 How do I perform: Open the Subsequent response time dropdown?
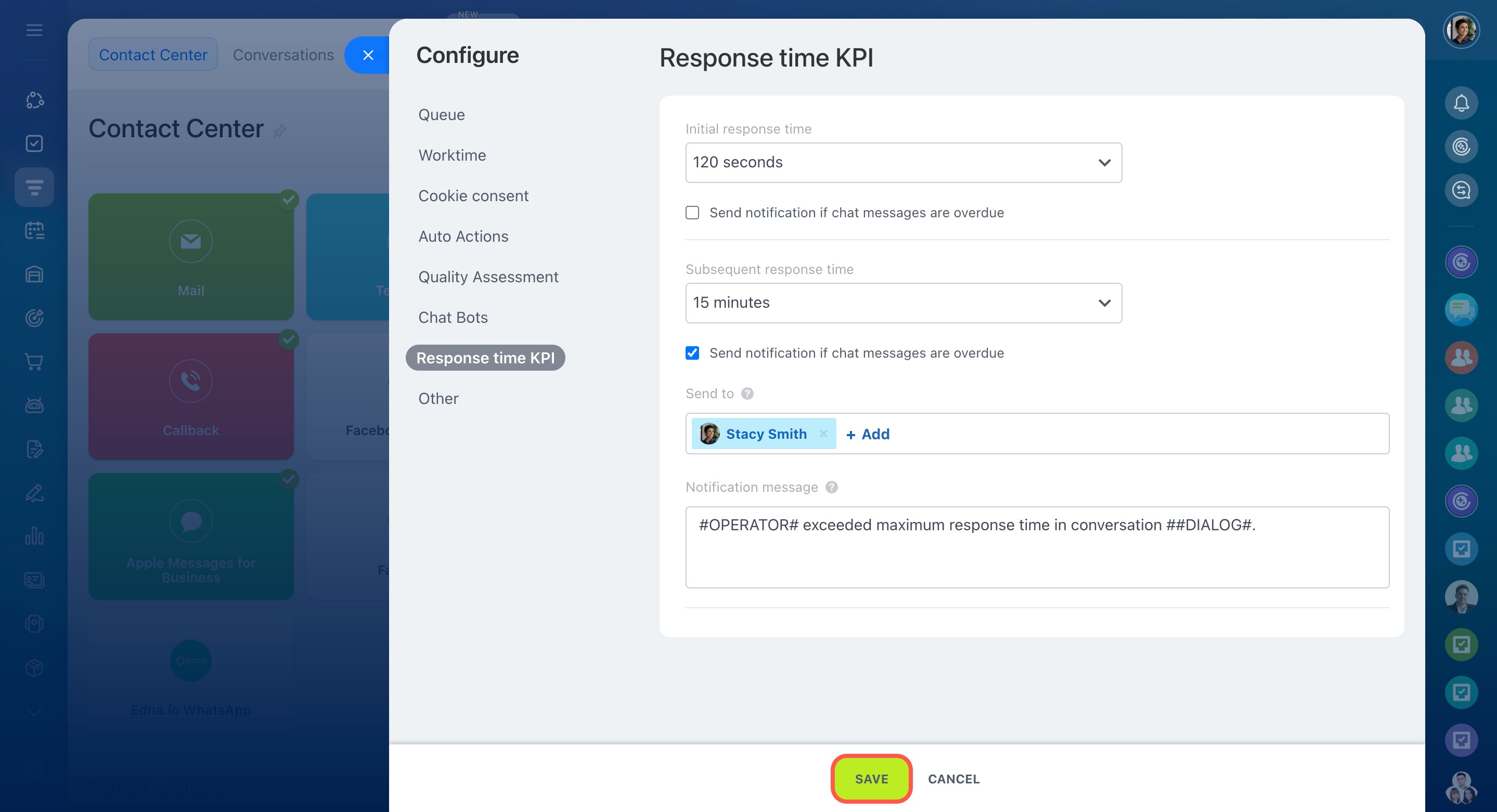point(903,303)
